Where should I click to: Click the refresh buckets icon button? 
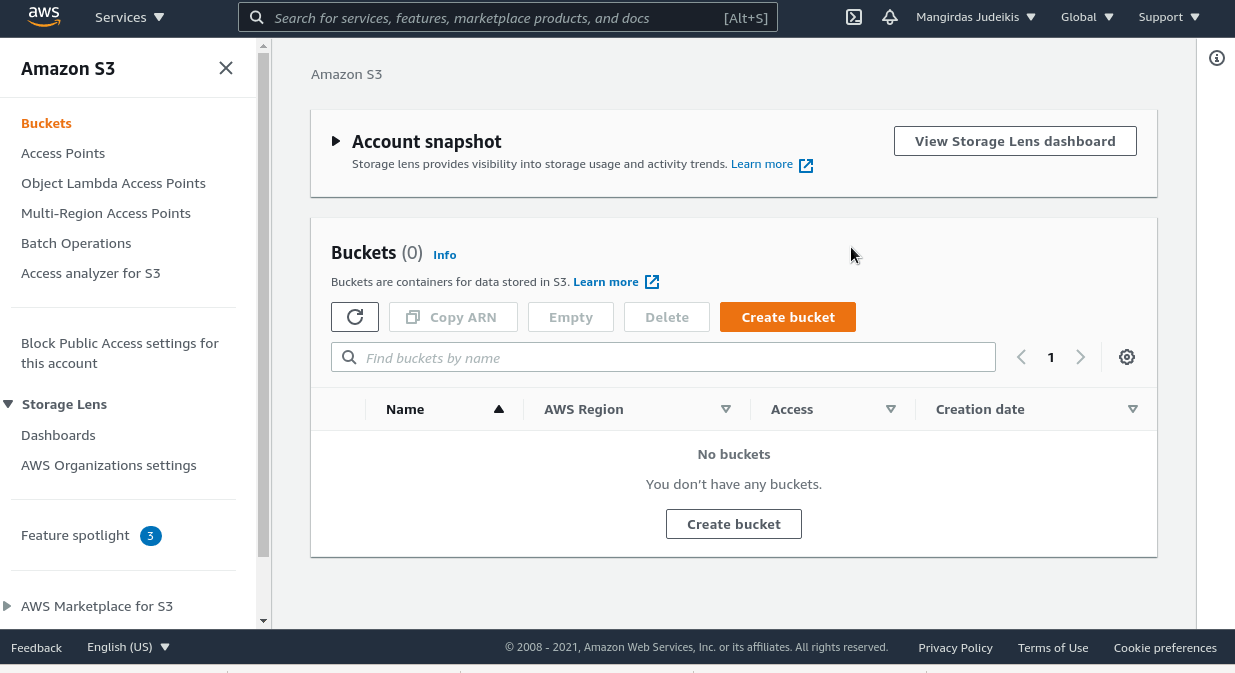(355, 317)
